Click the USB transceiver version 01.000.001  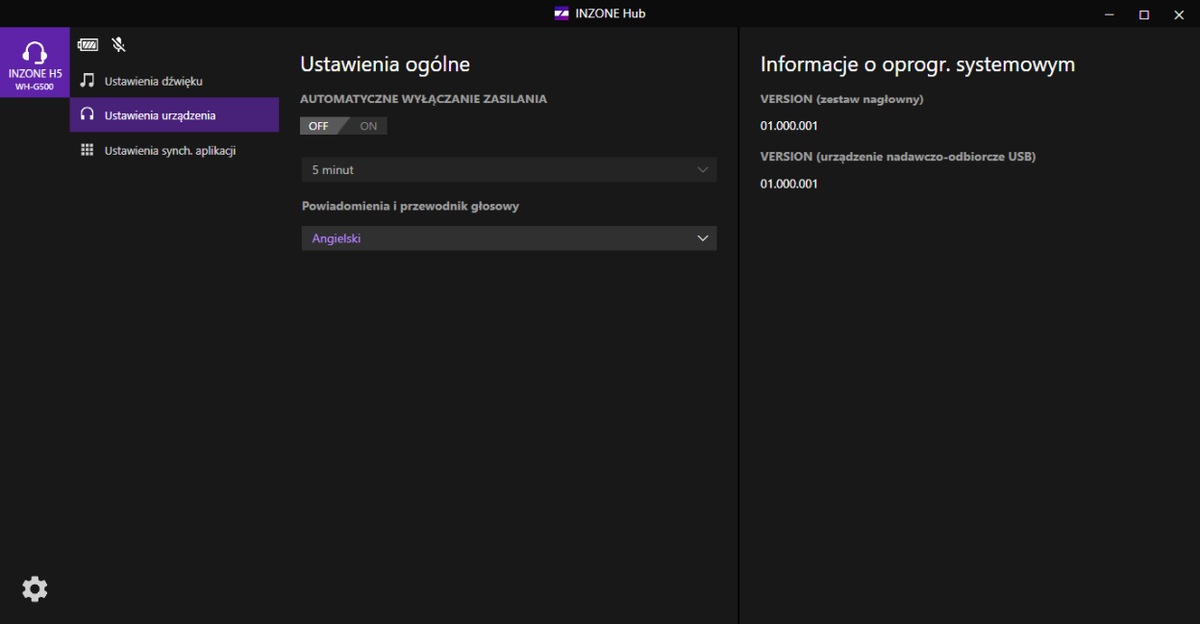click(789, 184)
